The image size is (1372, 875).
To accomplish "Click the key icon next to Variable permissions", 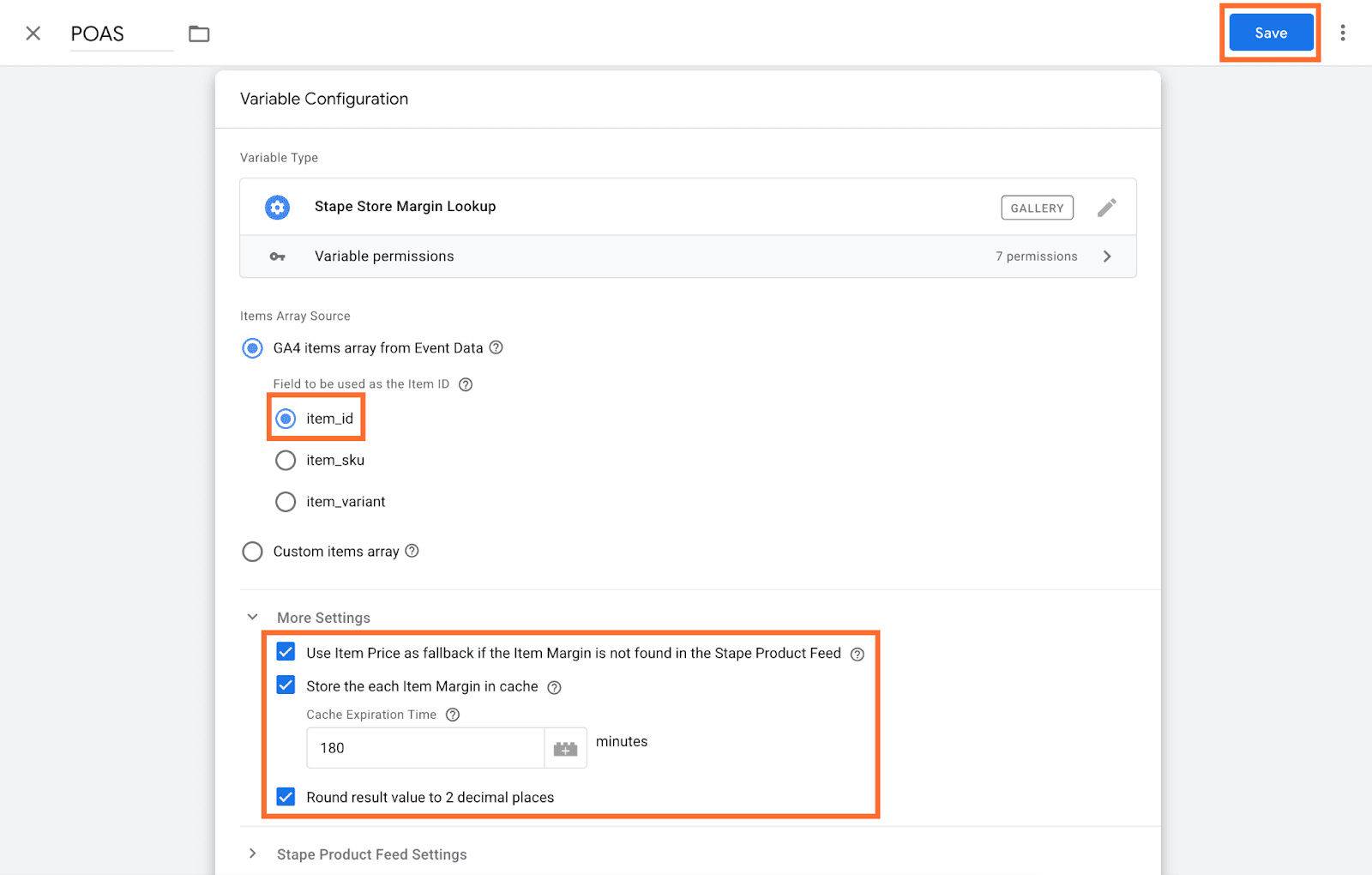I will [276, 256].
